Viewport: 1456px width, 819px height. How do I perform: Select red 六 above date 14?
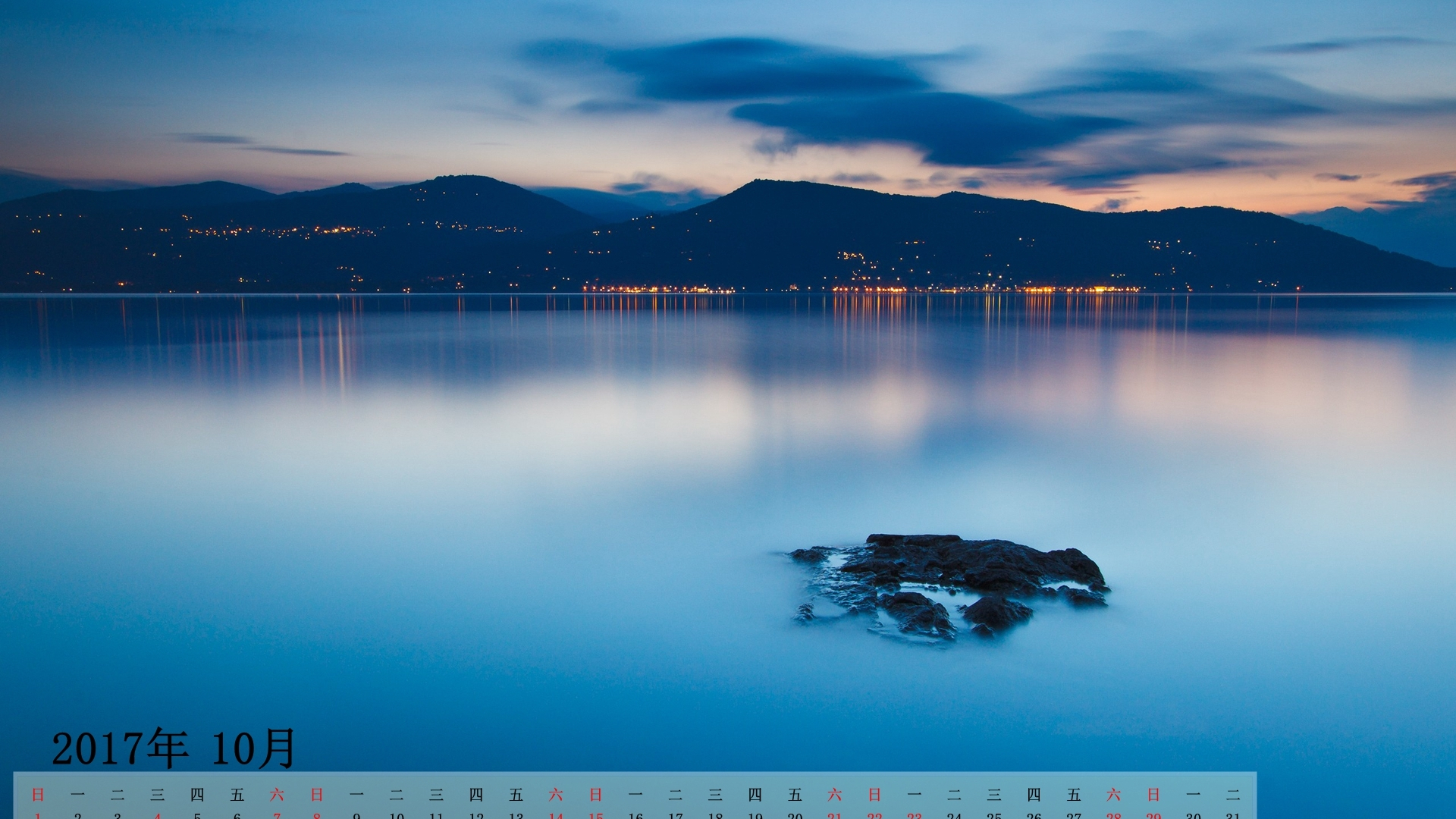coord(556,794)
